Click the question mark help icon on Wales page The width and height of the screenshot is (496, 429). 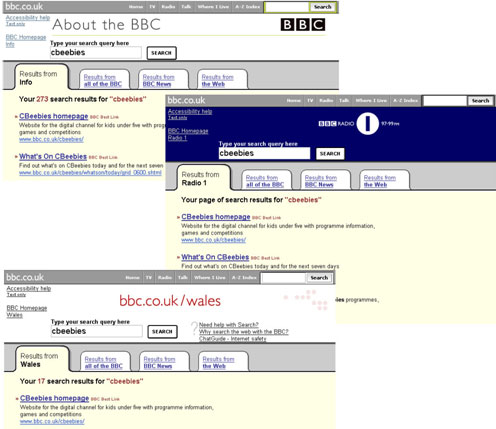pyautogui.click(x=194, y=328)
